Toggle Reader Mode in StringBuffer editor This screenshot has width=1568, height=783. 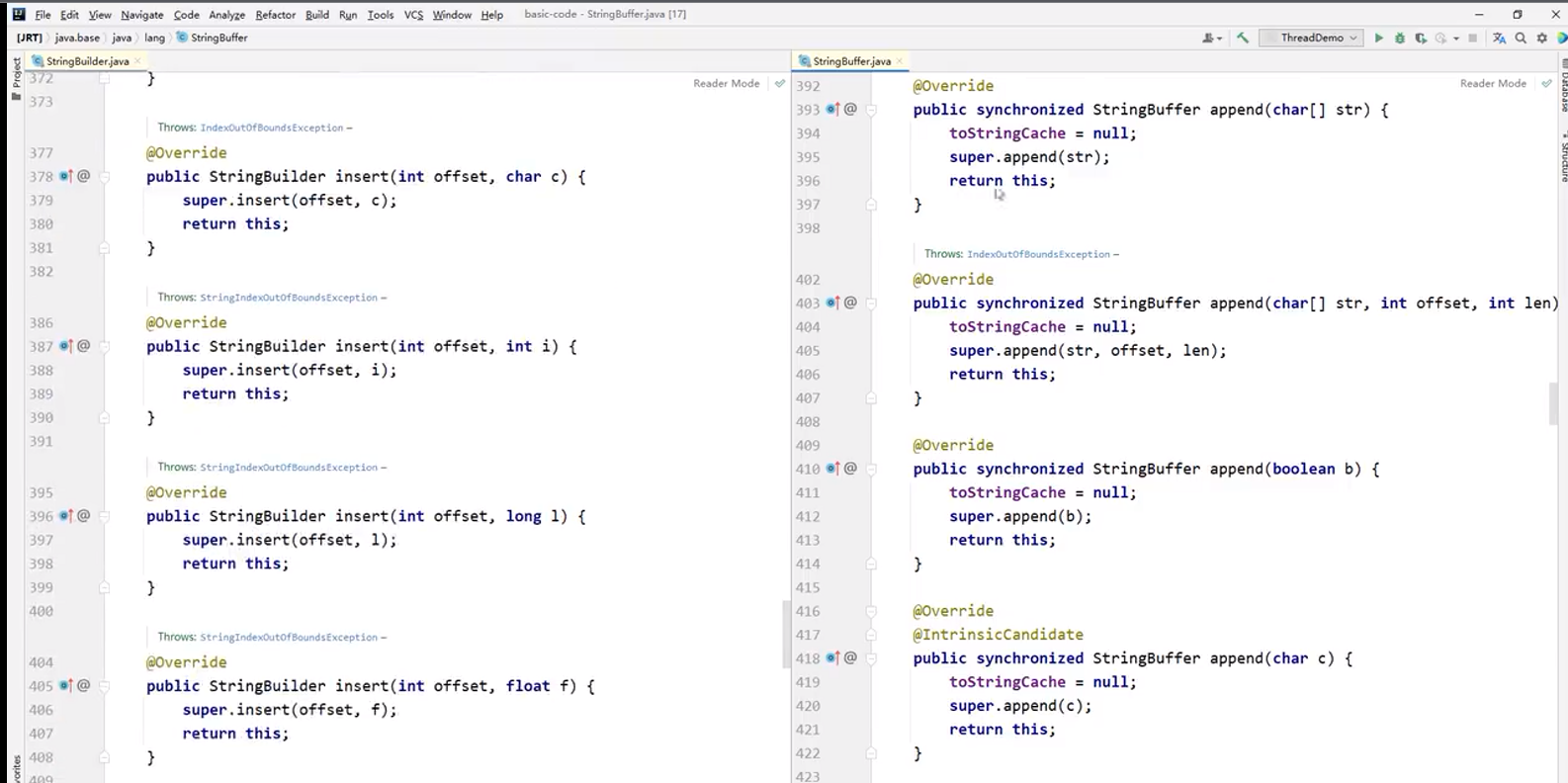click(x=1493, y=83)
